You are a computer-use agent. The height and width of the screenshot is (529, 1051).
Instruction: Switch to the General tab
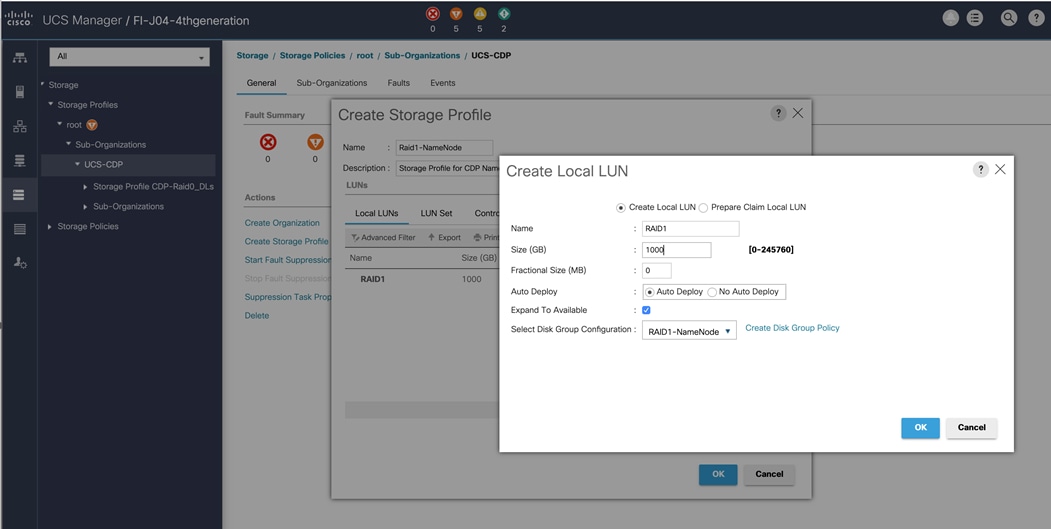(261, 83)
